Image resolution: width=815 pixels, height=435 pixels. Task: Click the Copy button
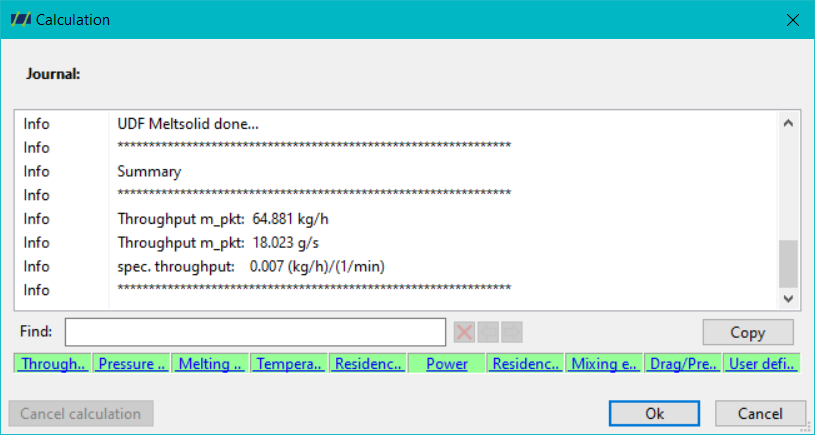748,332
